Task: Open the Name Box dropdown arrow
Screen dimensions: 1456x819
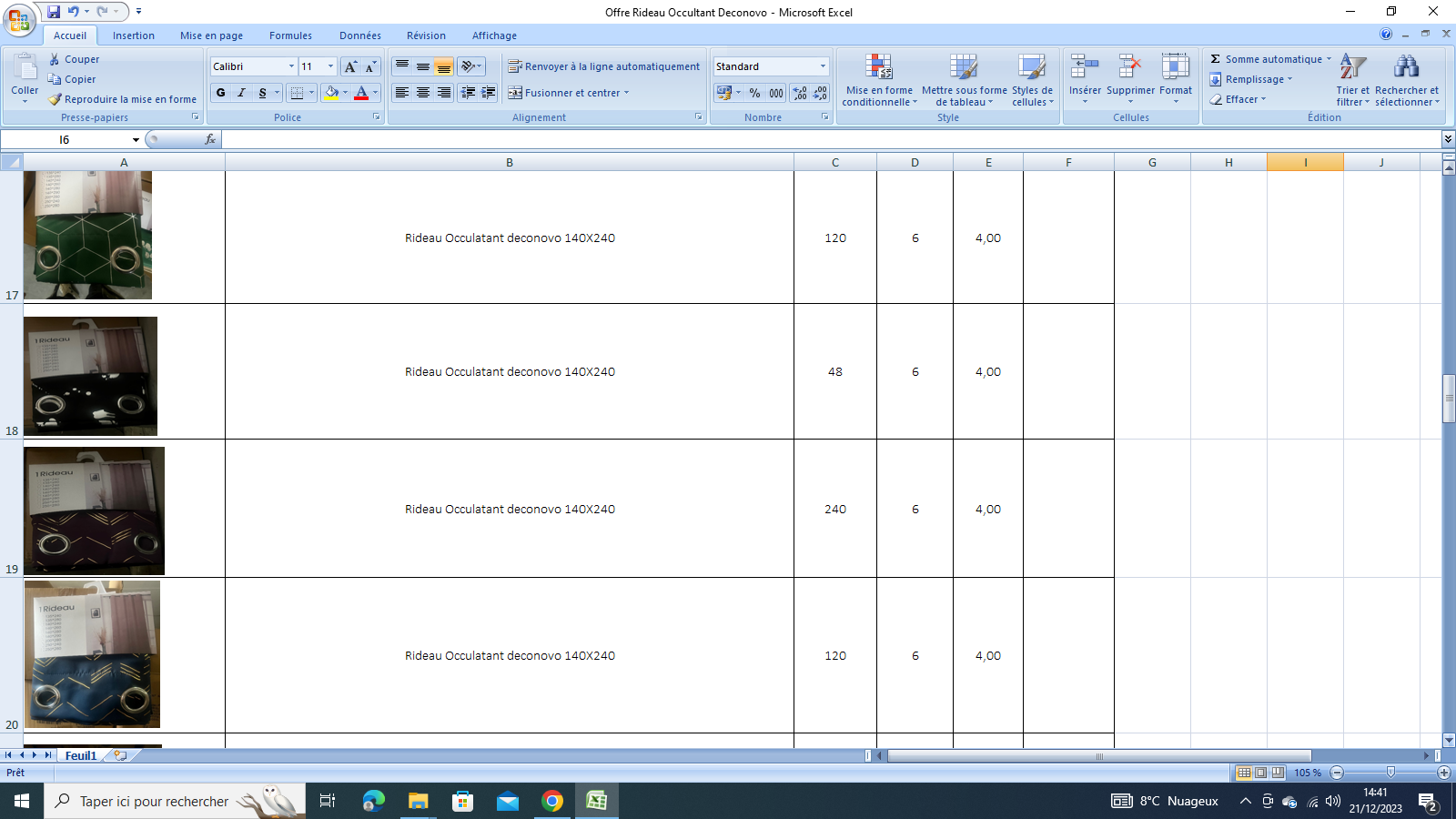Action: coord(136,140)
